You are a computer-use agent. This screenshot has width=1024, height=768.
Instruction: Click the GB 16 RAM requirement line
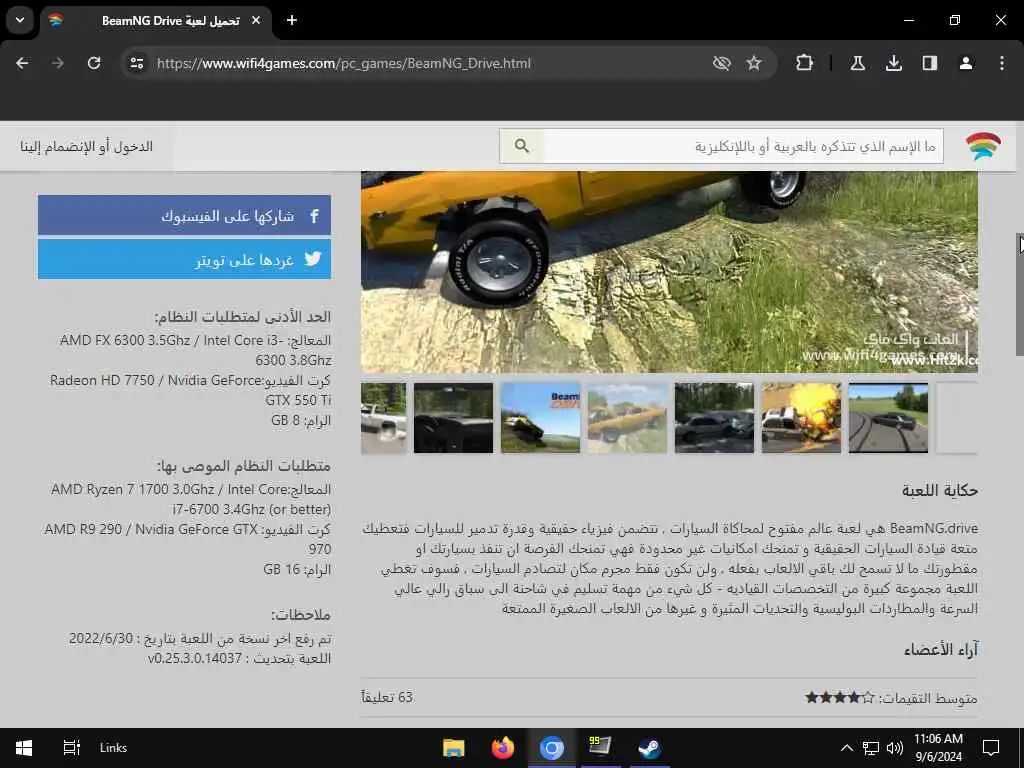pos(297,569)
